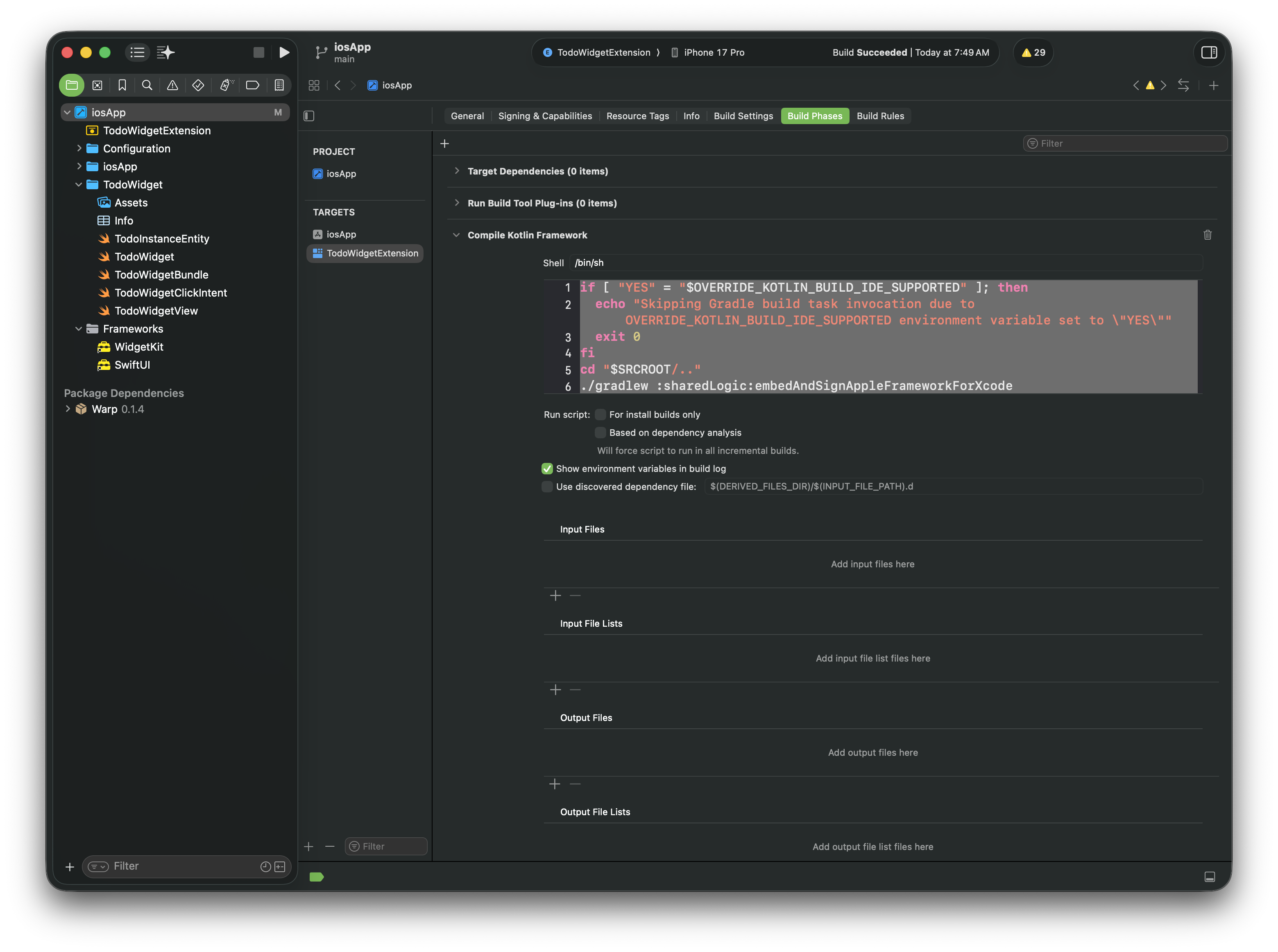1278x952 pixels.
Task: Toggle the inspectors panel on the right
Action: tap(1209, 52)
